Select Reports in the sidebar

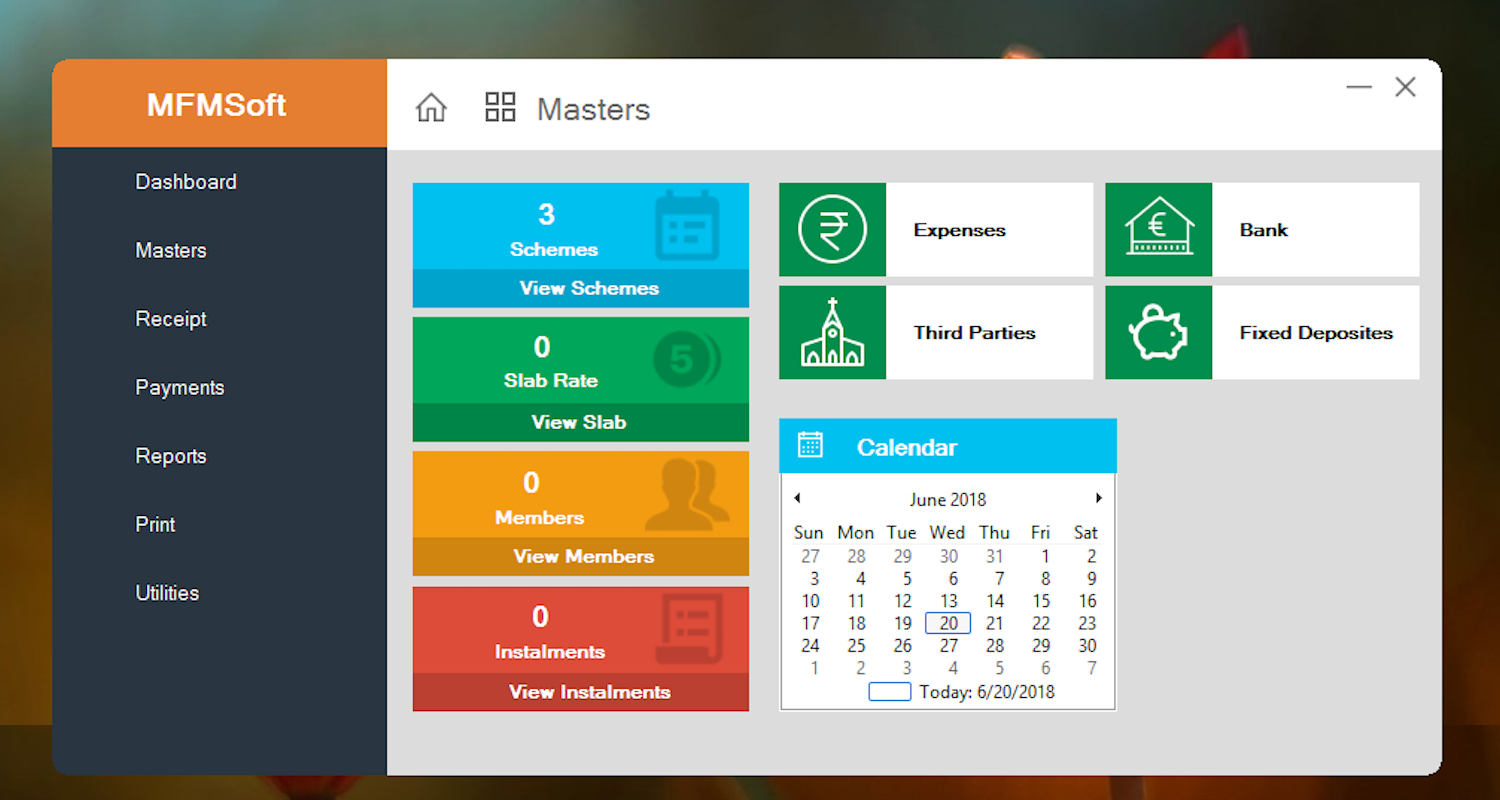pos(171,456)
